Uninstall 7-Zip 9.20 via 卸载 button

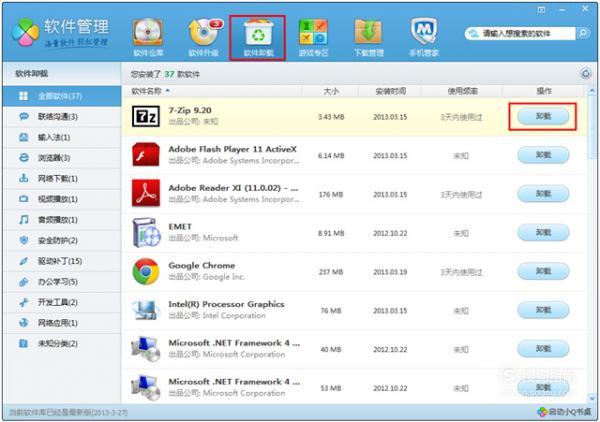click(x=543, y=116)
